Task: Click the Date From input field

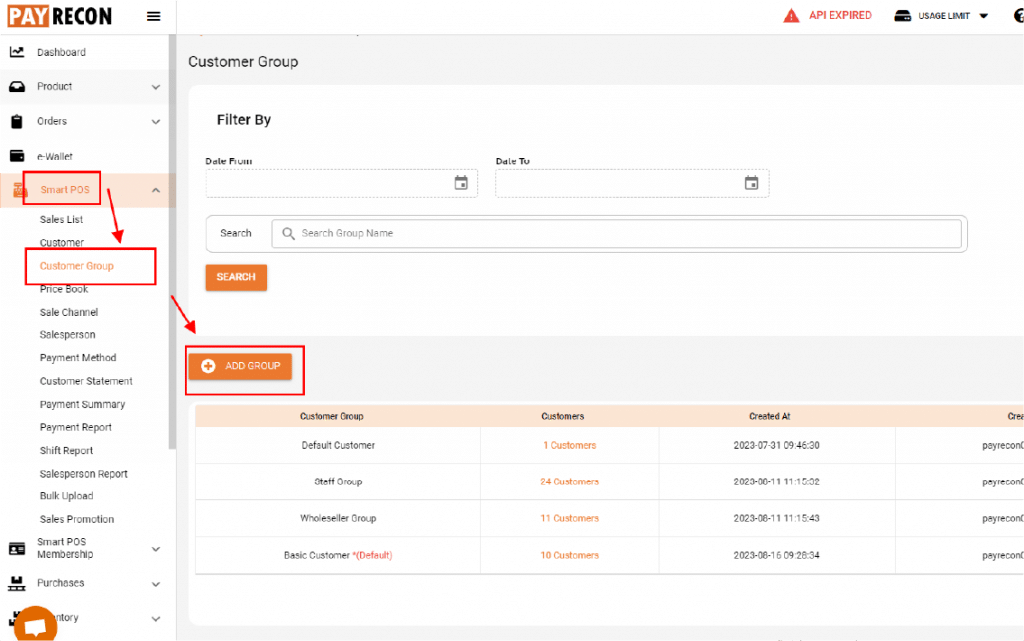Action: coord(342,183)
